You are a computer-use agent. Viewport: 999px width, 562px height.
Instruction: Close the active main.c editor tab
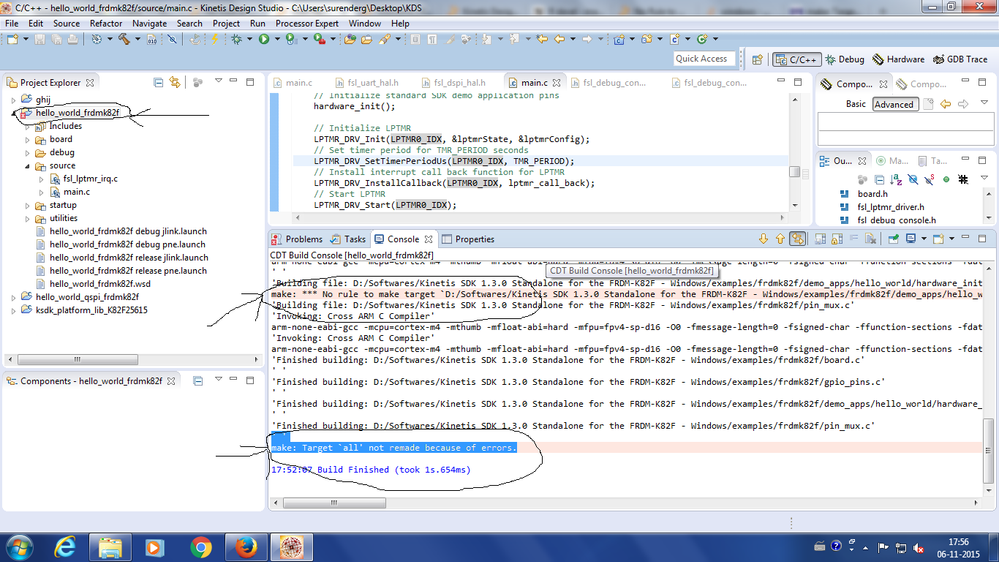[557, 83]
